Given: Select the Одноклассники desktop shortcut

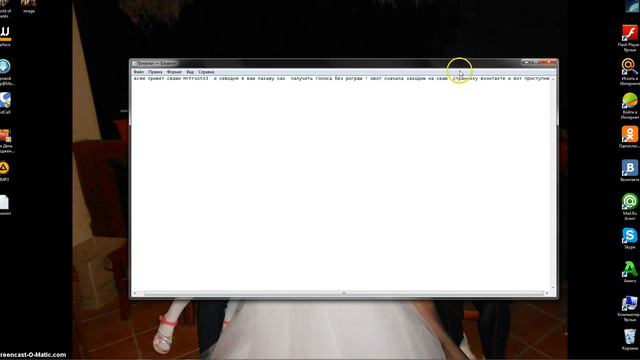Looking at the screenshot, I should tap(629, 137).
